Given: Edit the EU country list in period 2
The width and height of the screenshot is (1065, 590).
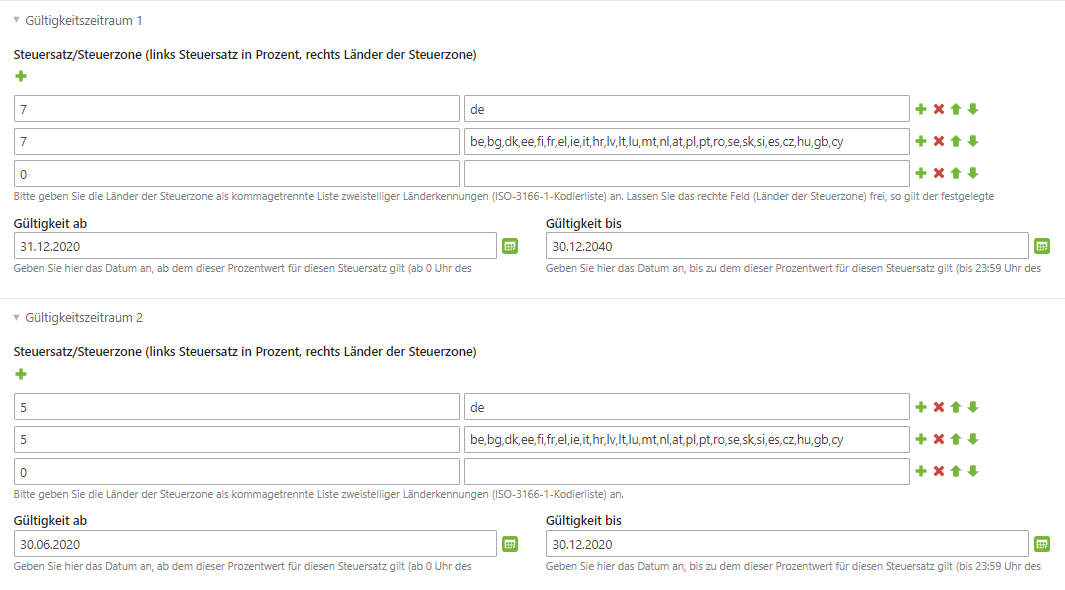Looking at the screenshot, I should [x=687, y=439].
